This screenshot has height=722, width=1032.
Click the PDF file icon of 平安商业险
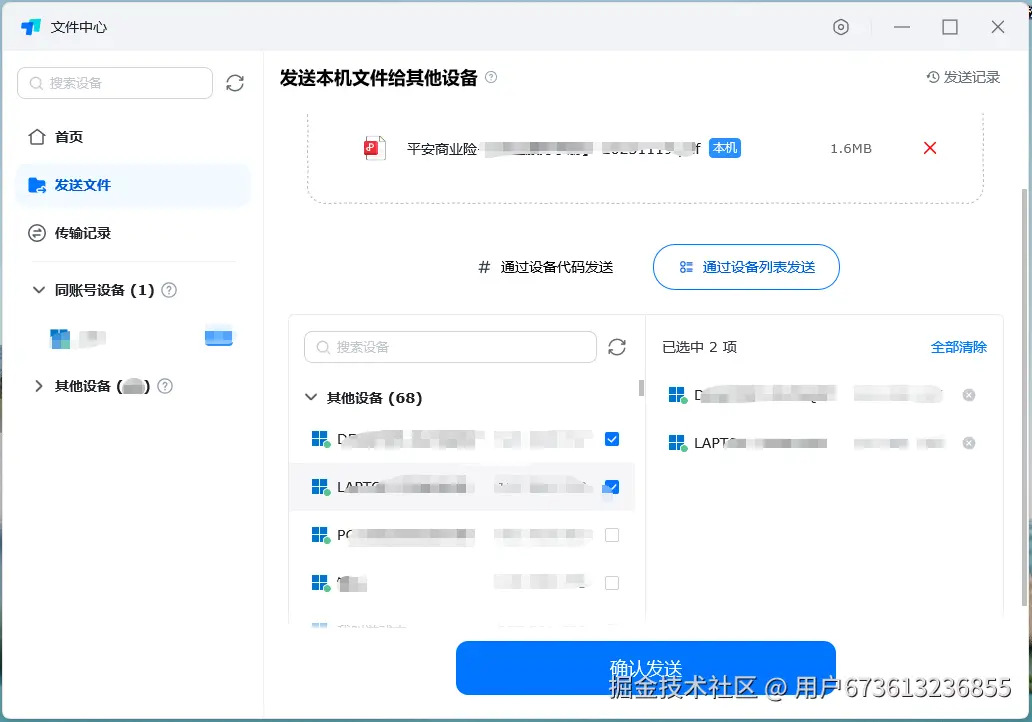[x=374, y=148]
